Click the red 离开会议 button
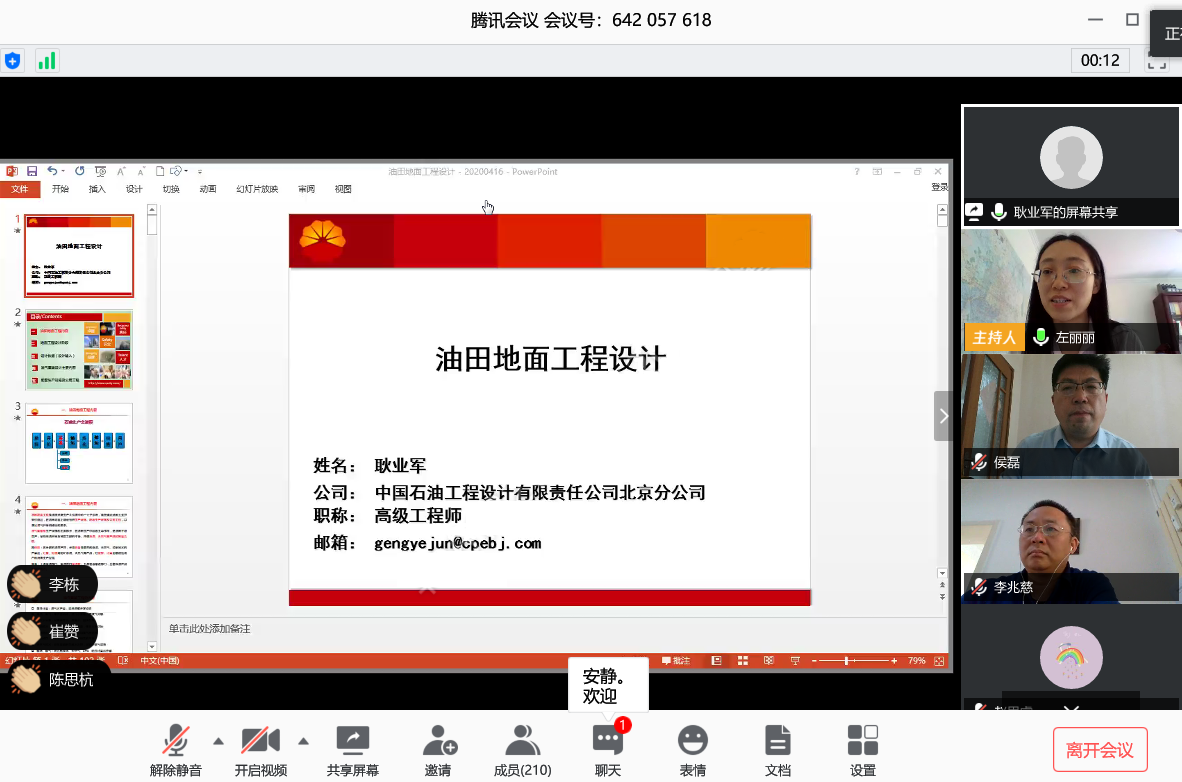This screenshot has width=1182, height=782. (1099, 750)
